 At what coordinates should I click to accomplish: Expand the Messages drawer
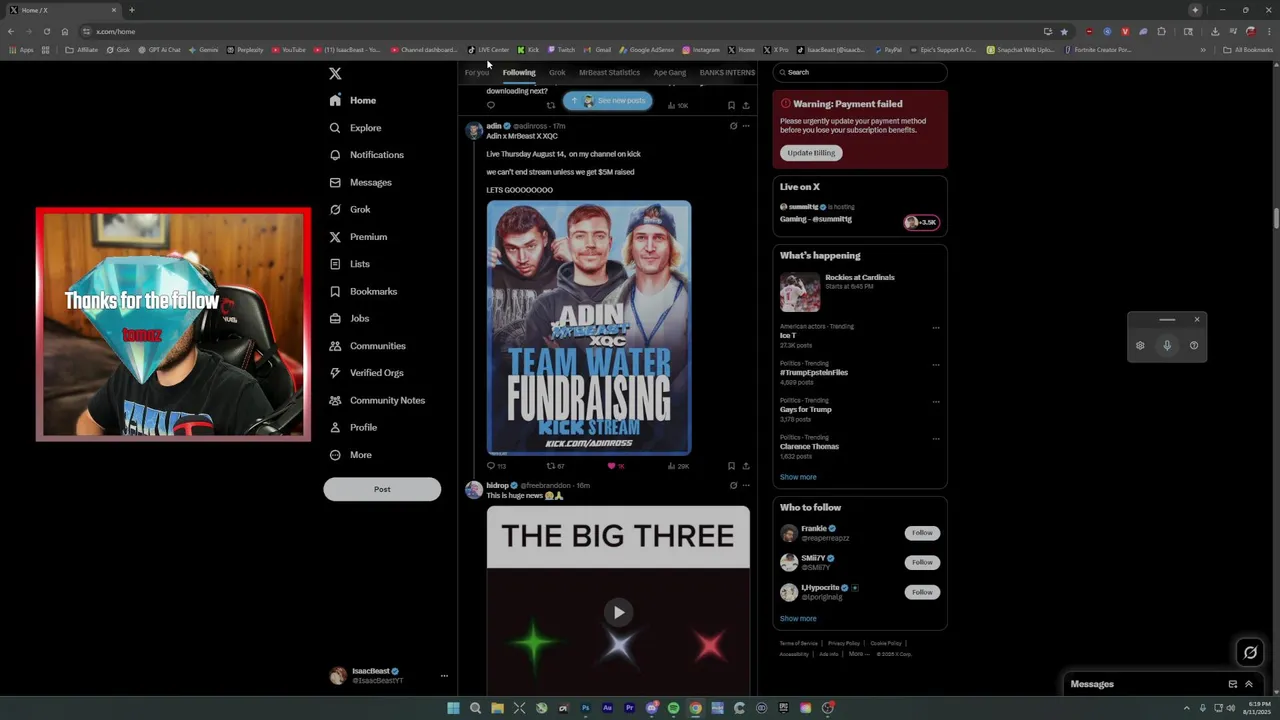click(1248, 684)
